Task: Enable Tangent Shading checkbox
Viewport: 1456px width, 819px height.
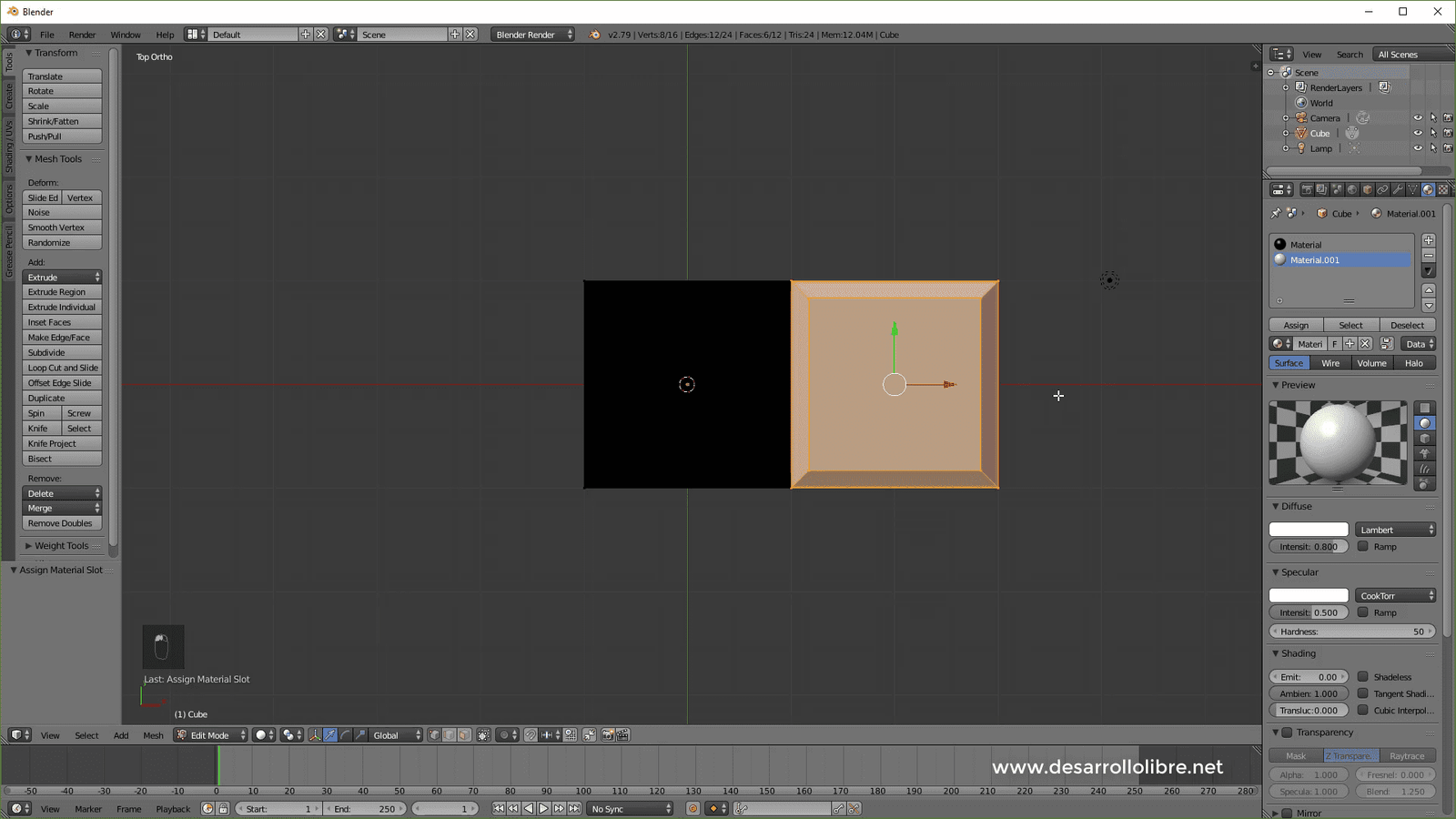Action: click(x=1363, y=693)
